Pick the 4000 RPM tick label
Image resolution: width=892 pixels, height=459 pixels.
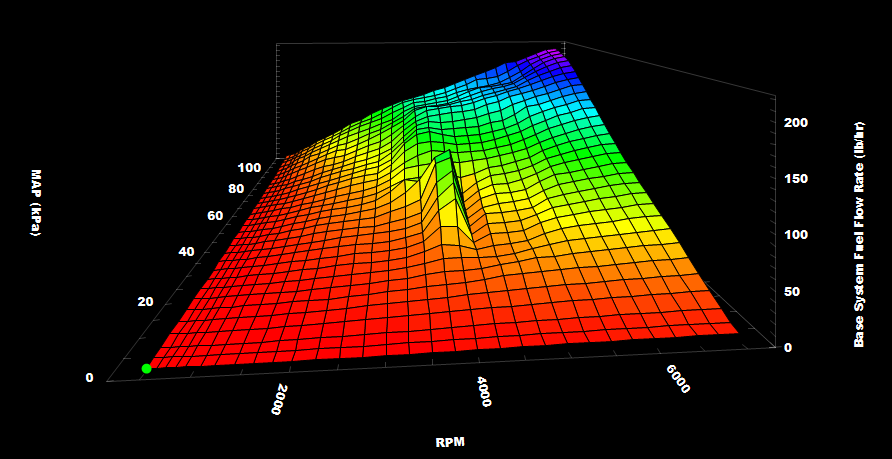483,392
